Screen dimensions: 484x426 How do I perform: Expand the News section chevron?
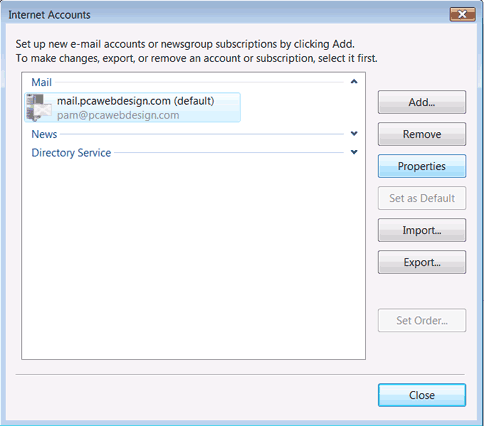pyautogui.click(x=354, y=134)
